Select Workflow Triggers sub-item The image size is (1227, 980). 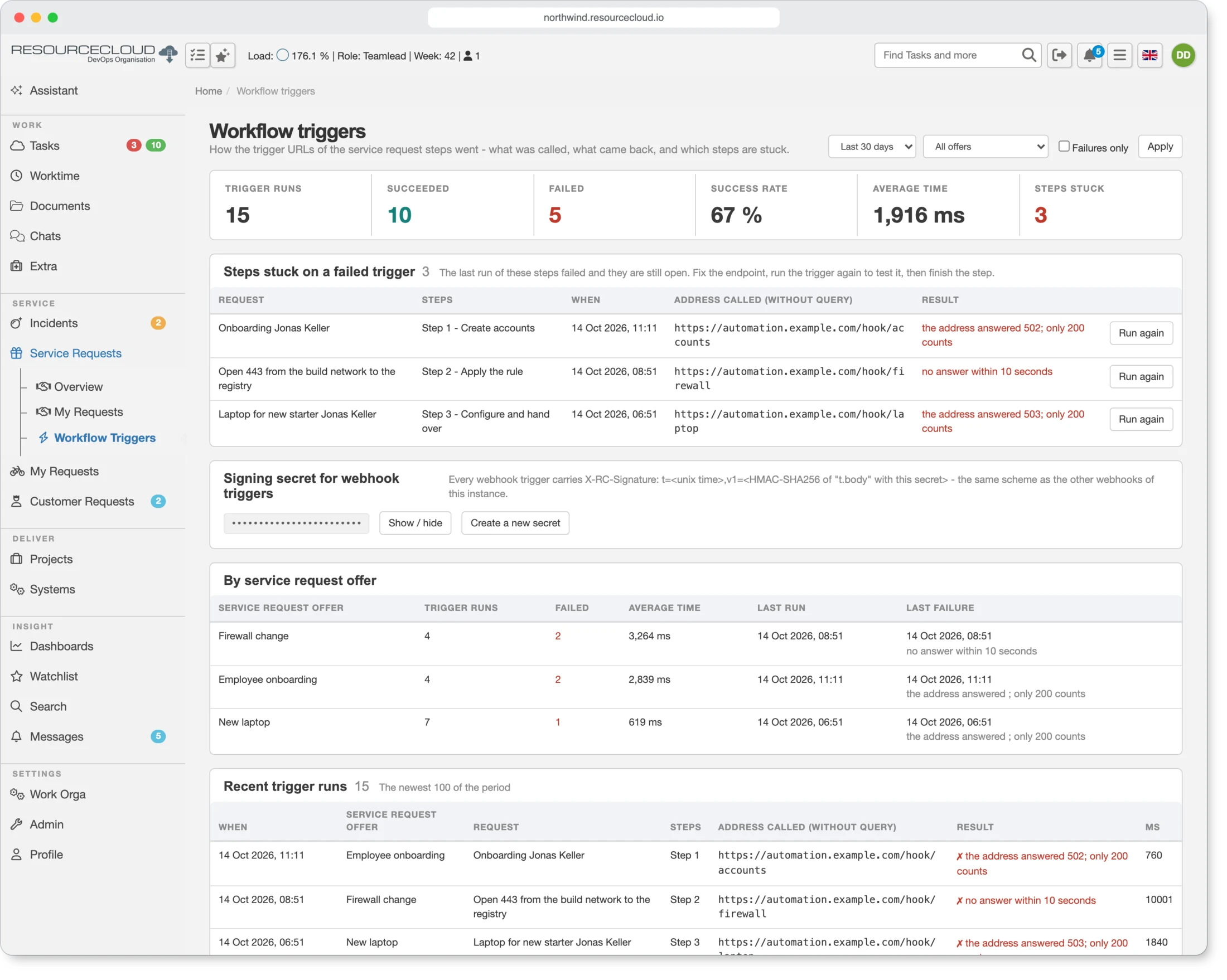coord(105,438)
